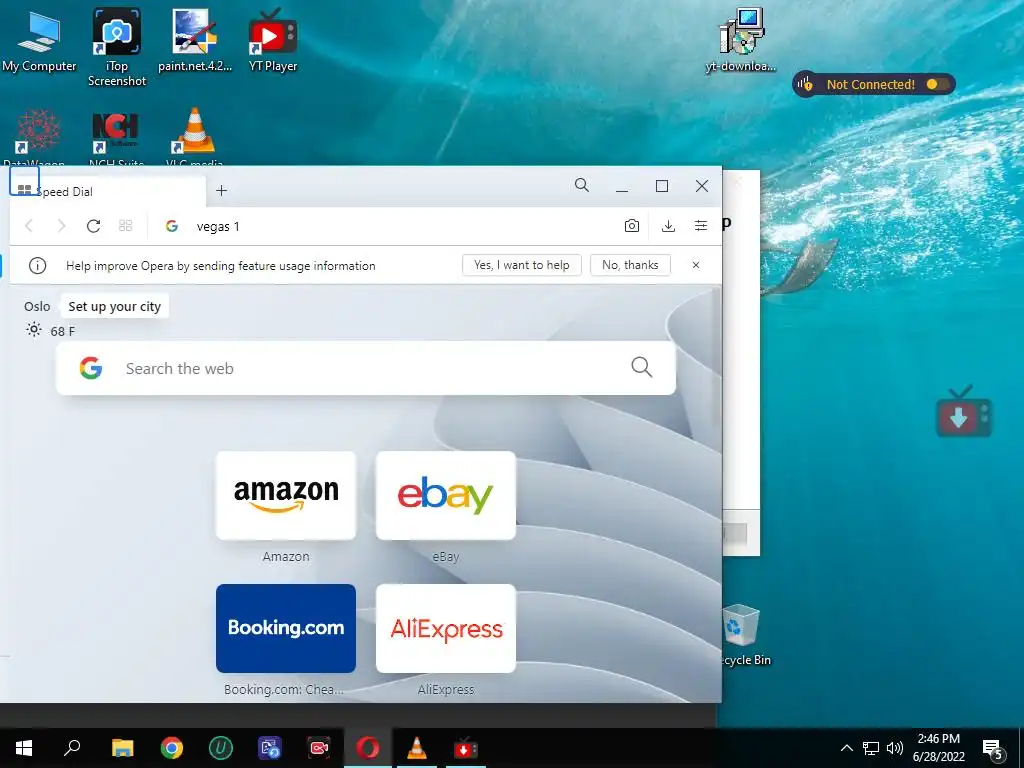
Task: Open the Amazon speed dial tile
Action: point(286,496)
